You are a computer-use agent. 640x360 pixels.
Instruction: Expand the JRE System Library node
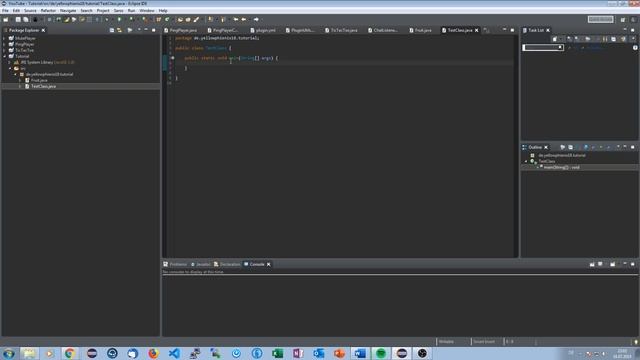(10, 62)
